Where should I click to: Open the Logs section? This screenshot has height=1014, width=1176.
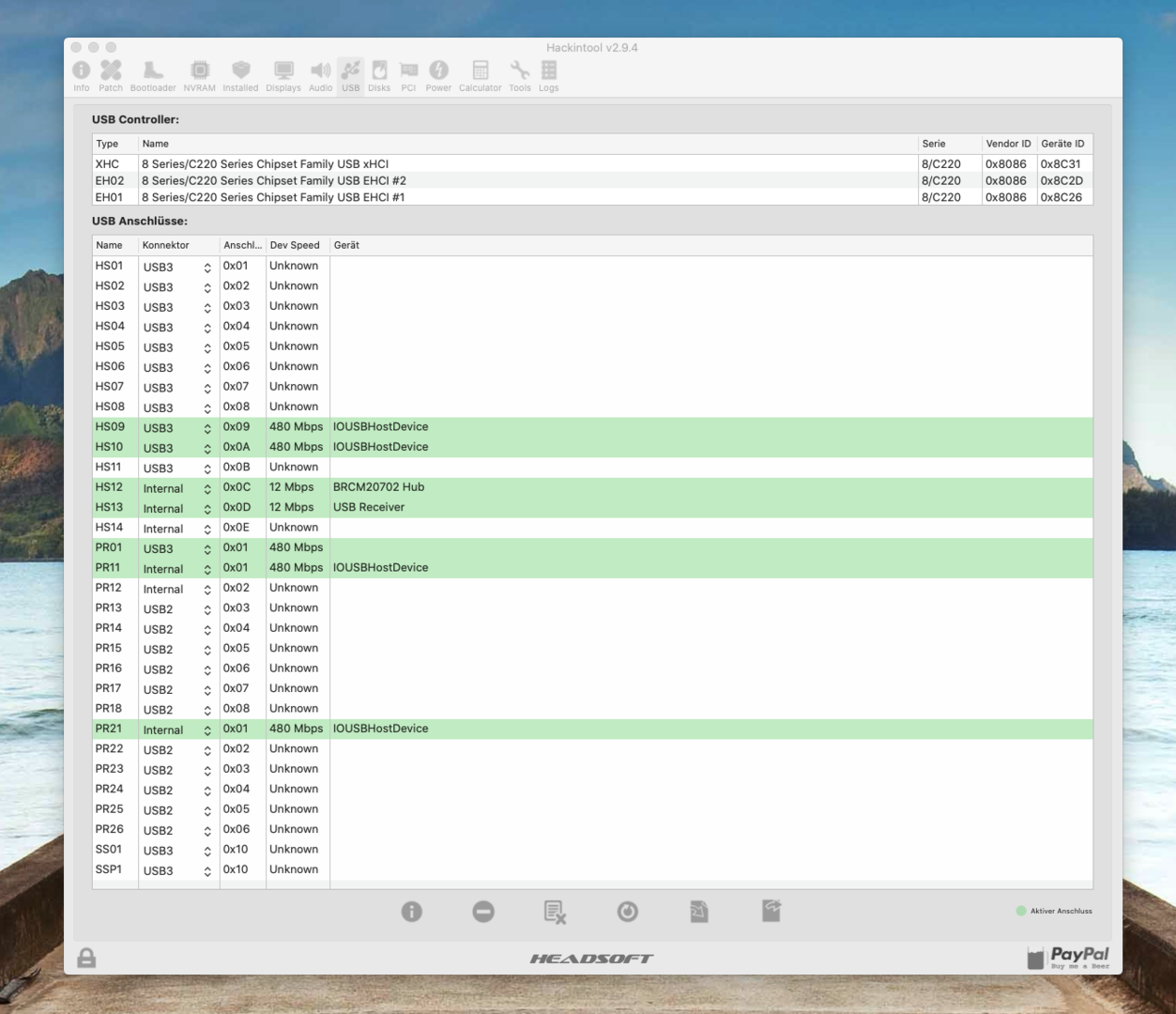click(x=549, y=76)
